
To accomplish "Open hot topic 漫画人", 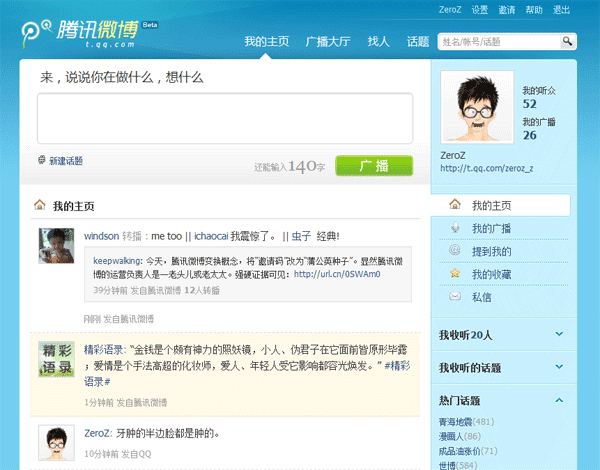I will (x=452, y=436).
